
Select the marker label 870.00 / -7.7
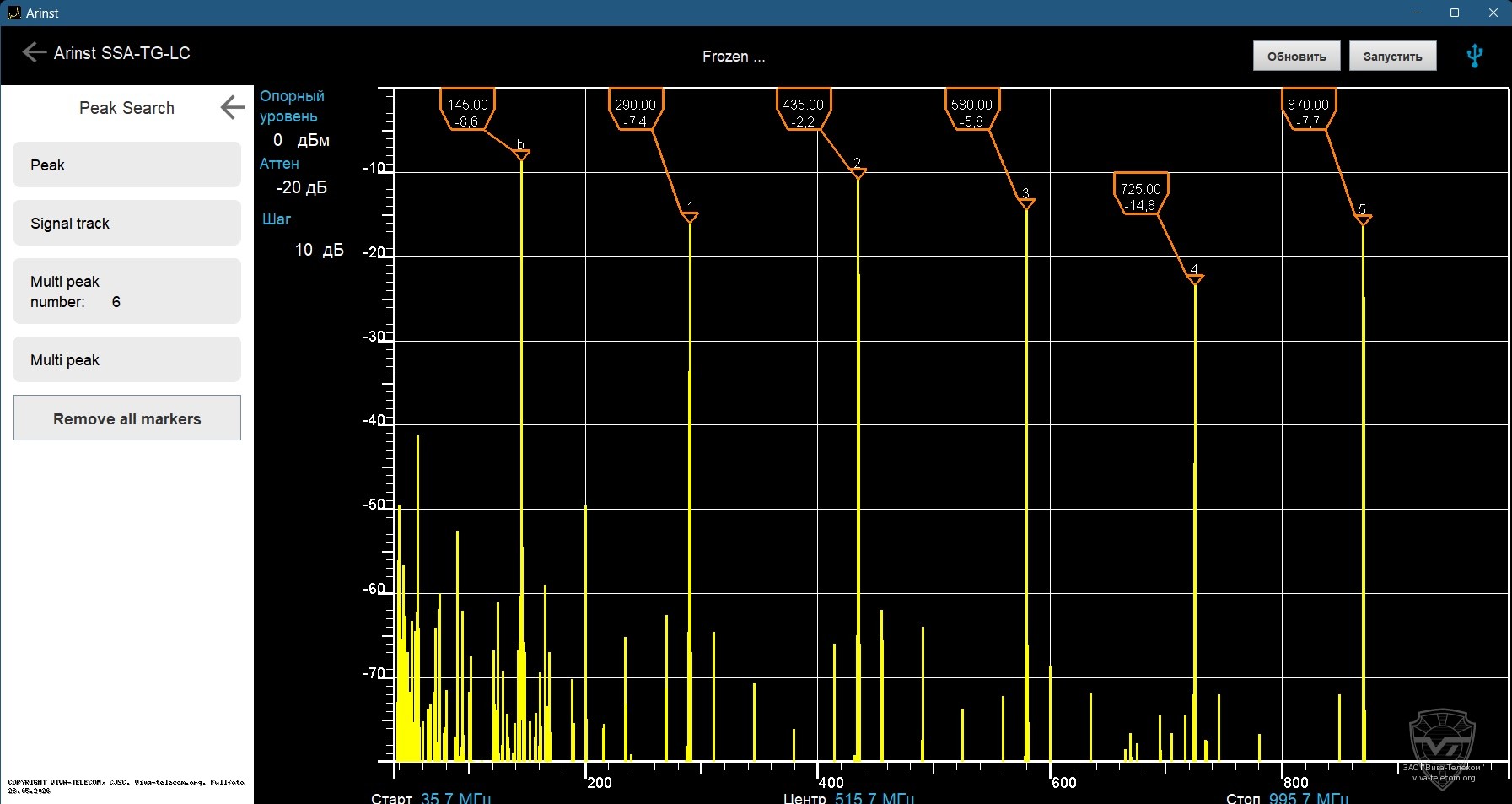coord(1308,111)
